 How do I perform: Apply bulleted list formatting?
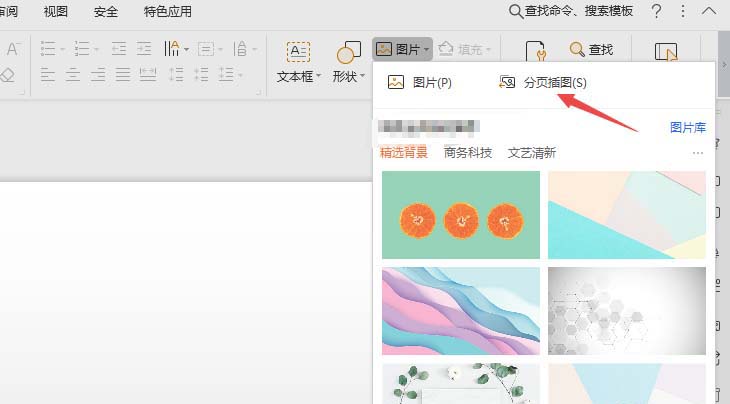(x=48, y=48)
